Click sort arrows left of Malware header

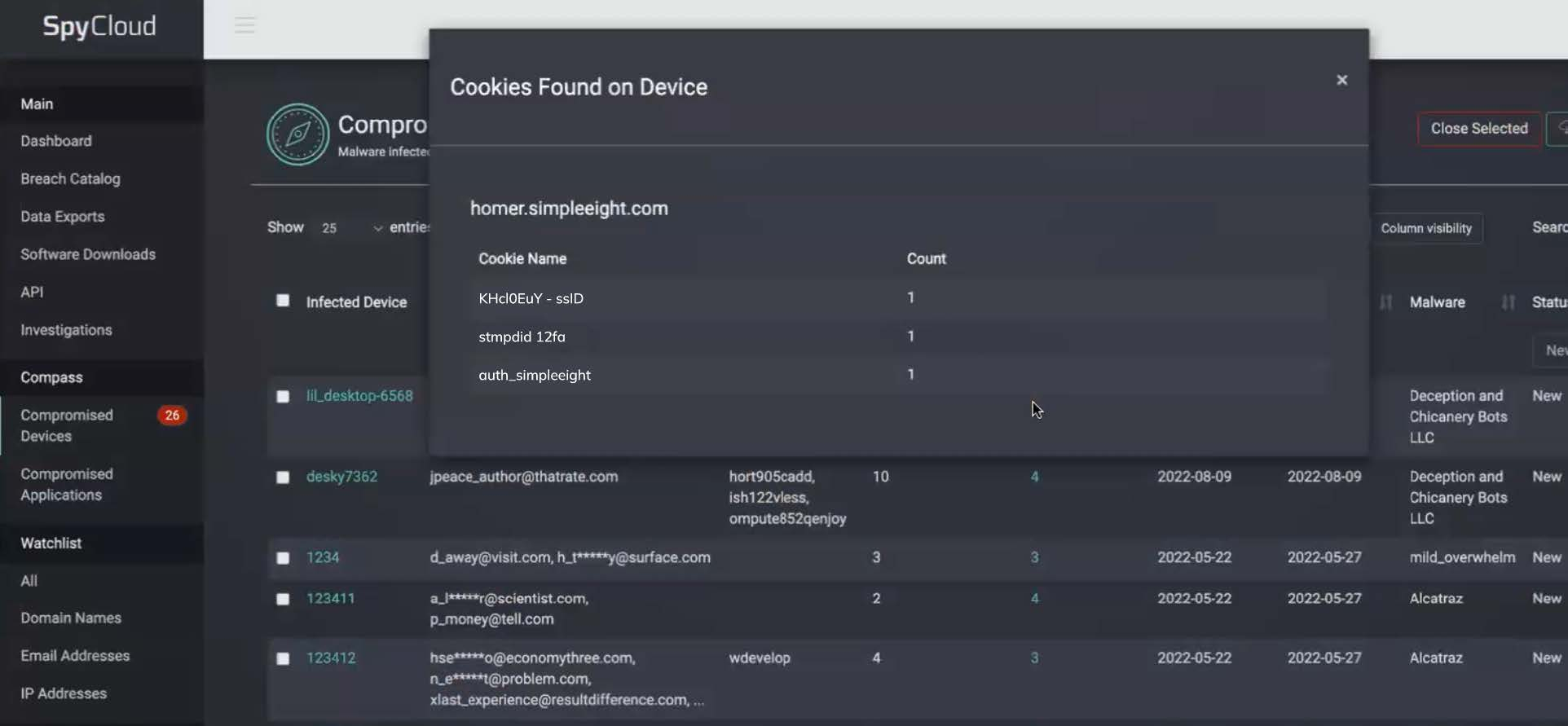(x=1385, y=302)
